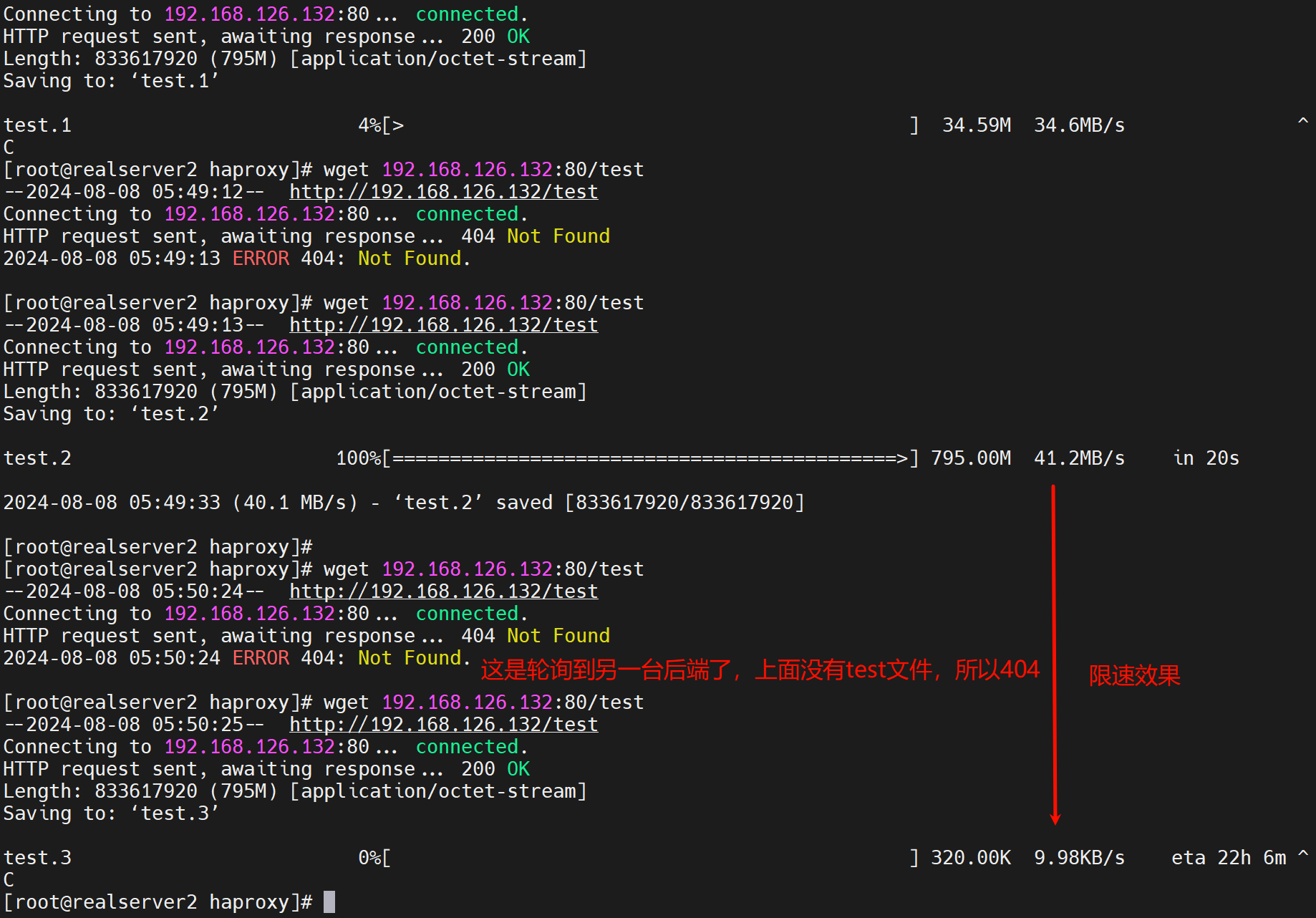Click the 9.98KB/s download speed value
Viewport: 1316px width, 918px height.
[x=1079, y=858]
